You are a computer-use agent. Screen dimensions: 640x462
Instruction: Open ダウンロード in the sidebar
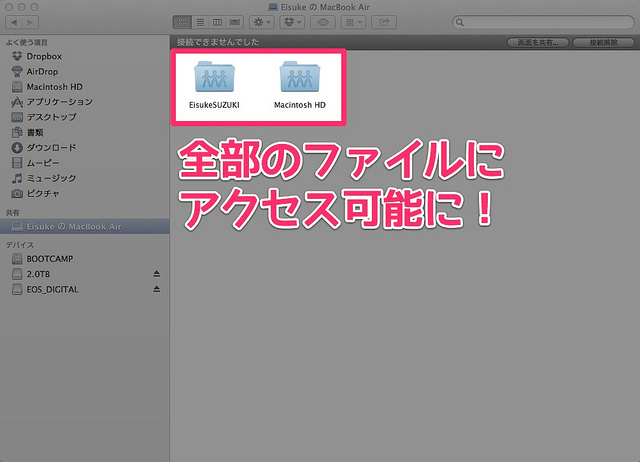(85, 147)
